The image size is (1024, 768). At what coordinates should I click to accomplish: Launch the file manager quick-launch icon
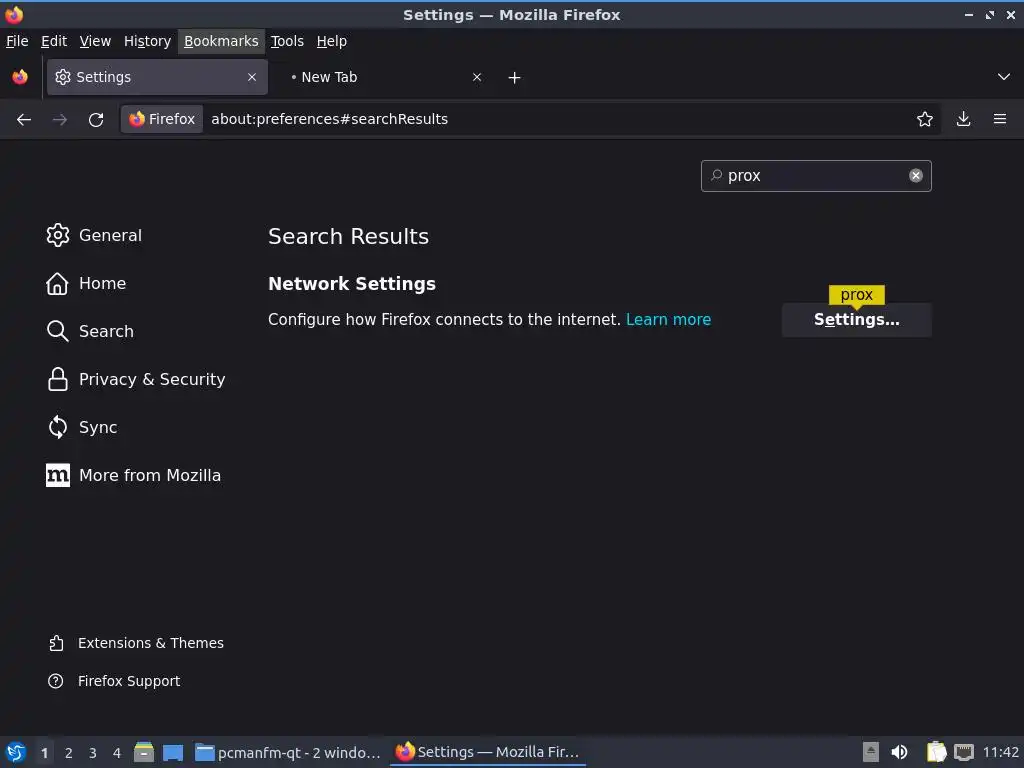click(x=144, y=752)
